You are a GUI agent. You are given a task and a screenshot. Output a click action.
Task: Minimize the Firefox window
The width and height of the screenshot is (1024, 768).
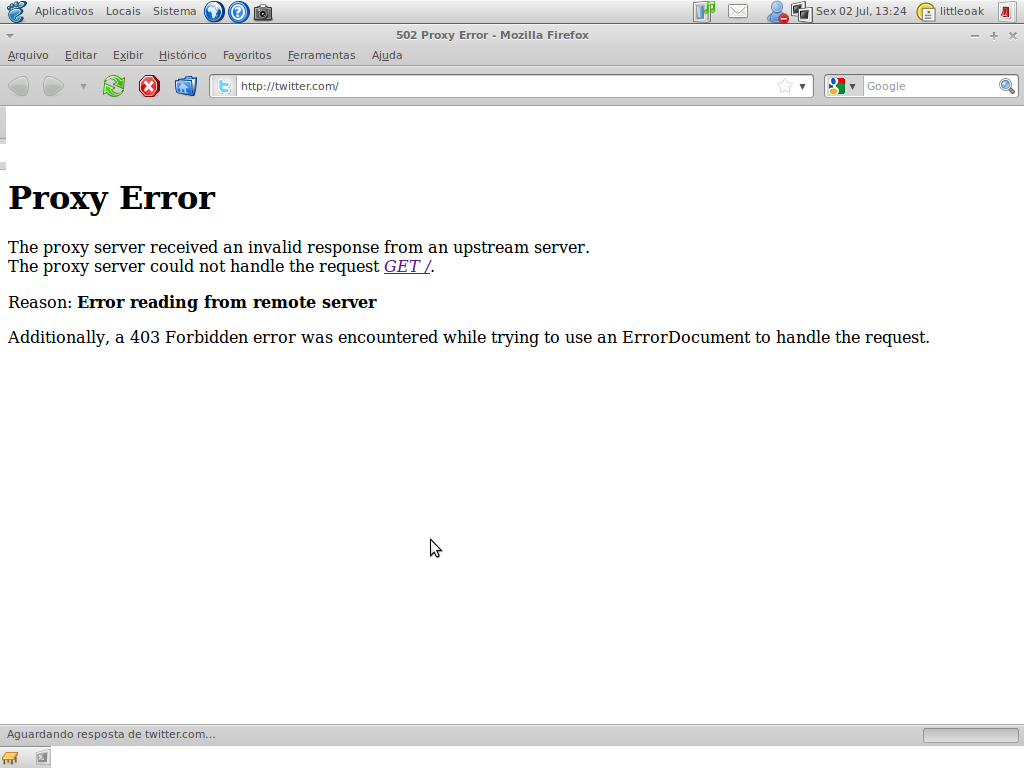pyautogui.click(x=975, y=36)
